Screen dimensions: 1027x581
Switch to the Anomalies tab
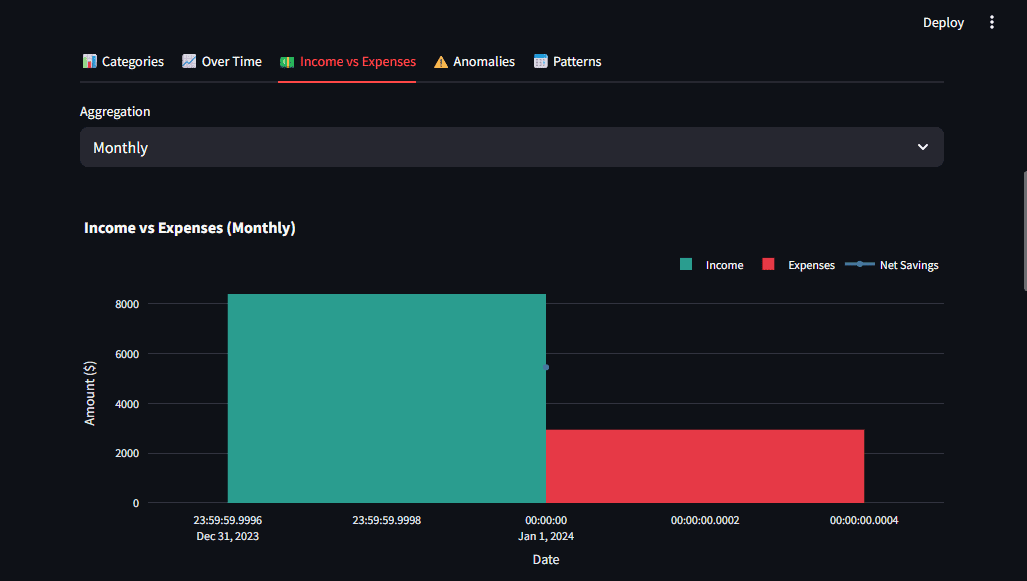(483, 62)
